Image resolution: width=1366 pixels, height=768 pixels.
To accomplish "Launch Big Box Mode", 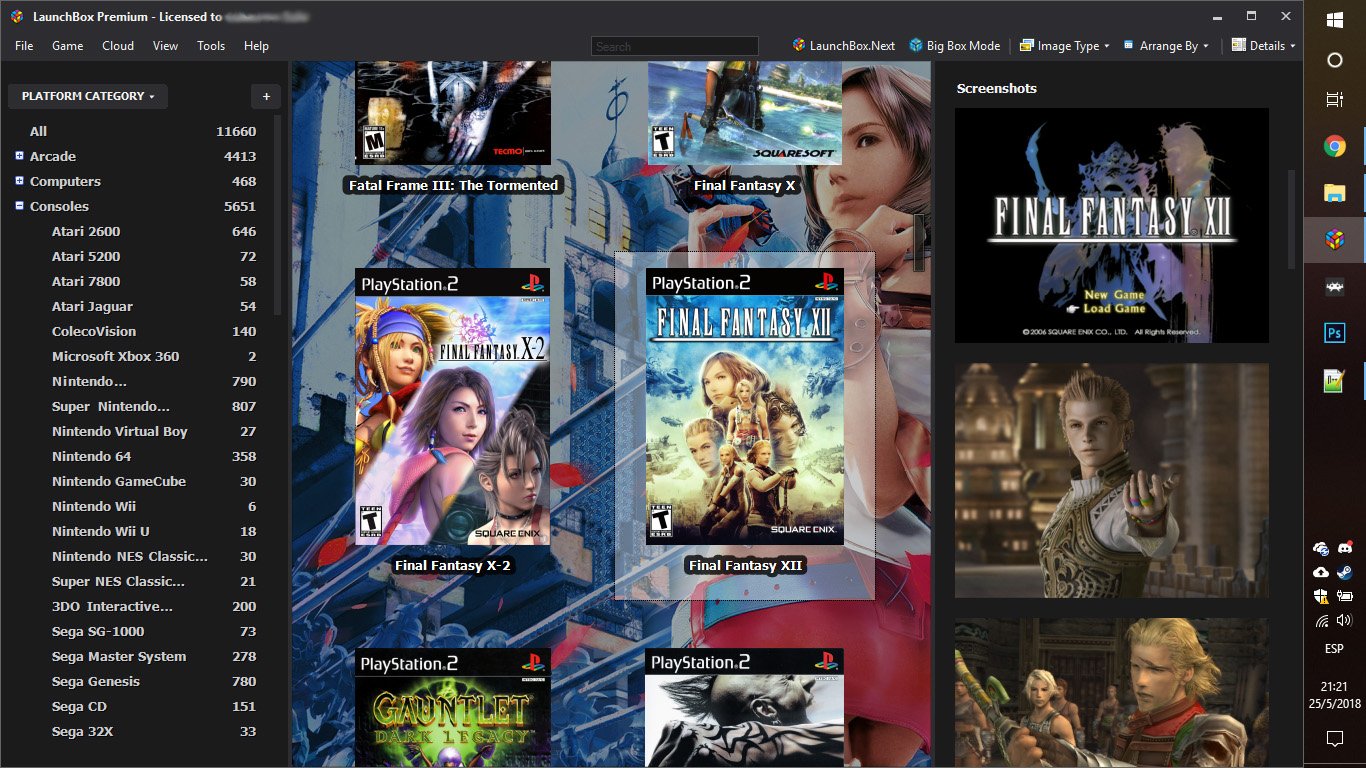I will (954, 46).
